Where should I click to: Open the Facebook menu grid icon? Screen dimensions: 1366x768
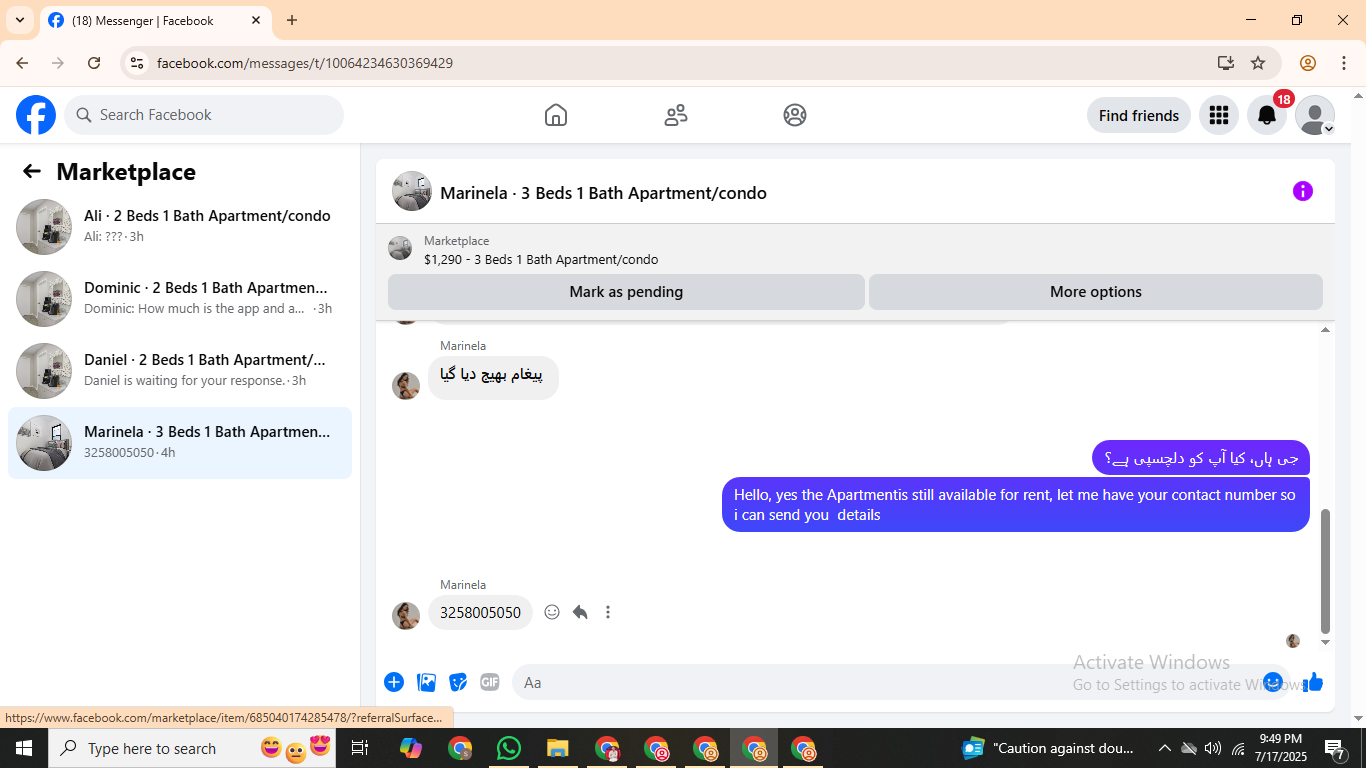[1218, 115]
